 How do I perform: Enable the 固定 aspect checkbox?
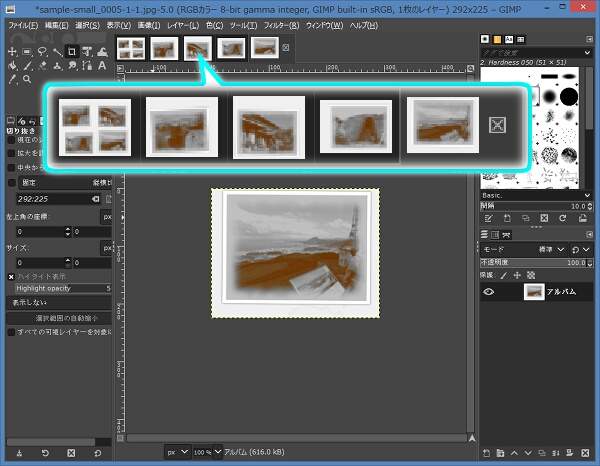(12, 183)
